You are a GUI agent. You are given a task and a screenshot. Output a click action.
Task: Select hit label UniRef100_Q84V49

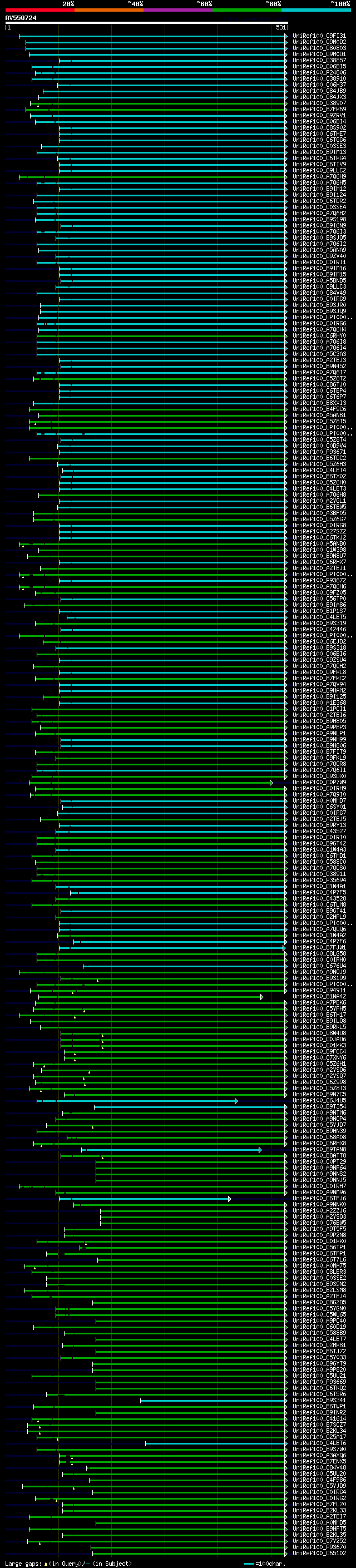click(319, 293)
